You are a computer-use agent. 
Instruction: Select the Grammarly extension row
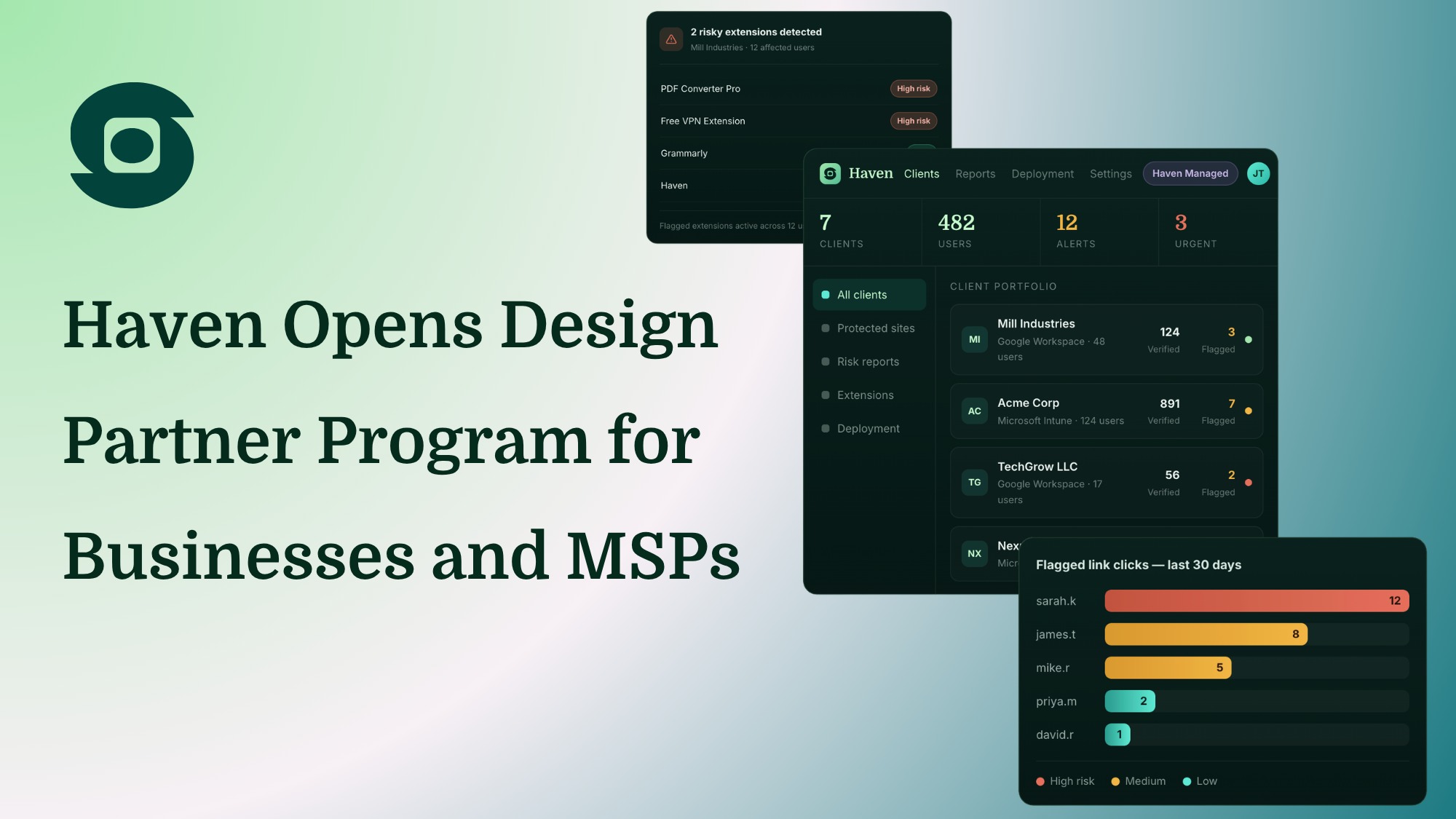[731, 153]
